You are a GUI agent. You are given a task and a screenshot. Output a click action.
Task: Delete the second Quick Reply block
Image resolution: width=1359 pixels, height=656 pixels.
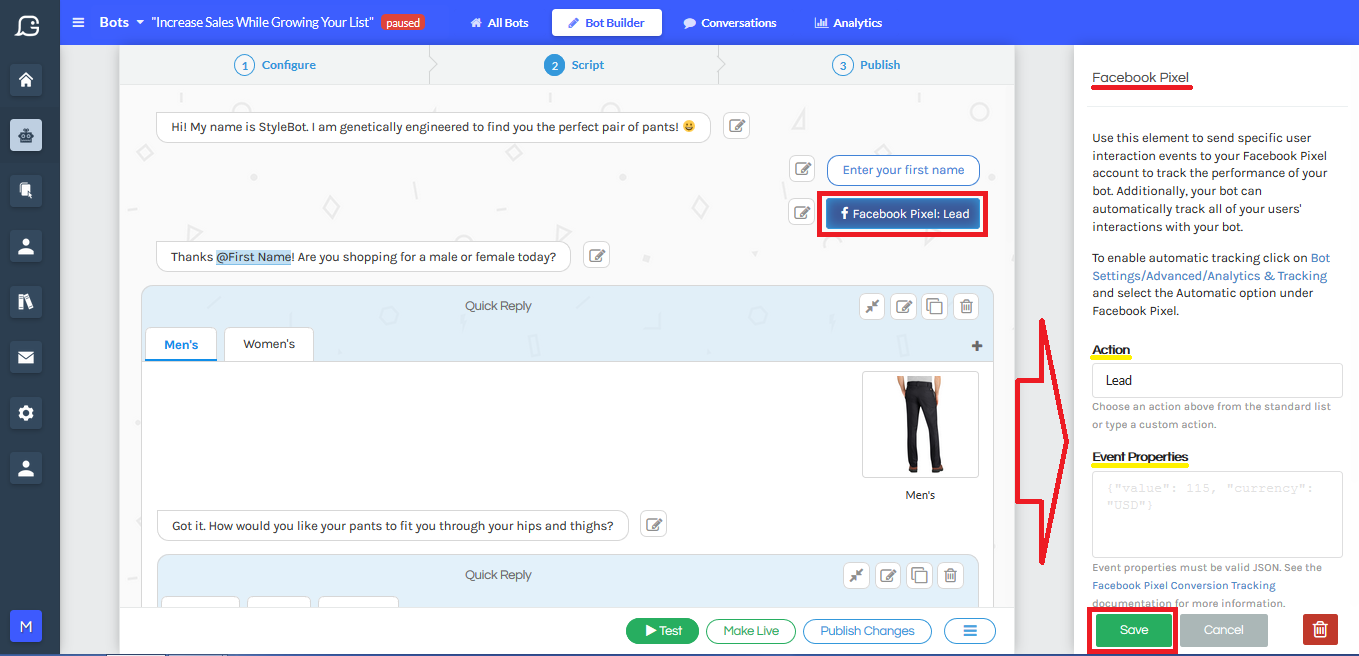pos(950,575)
